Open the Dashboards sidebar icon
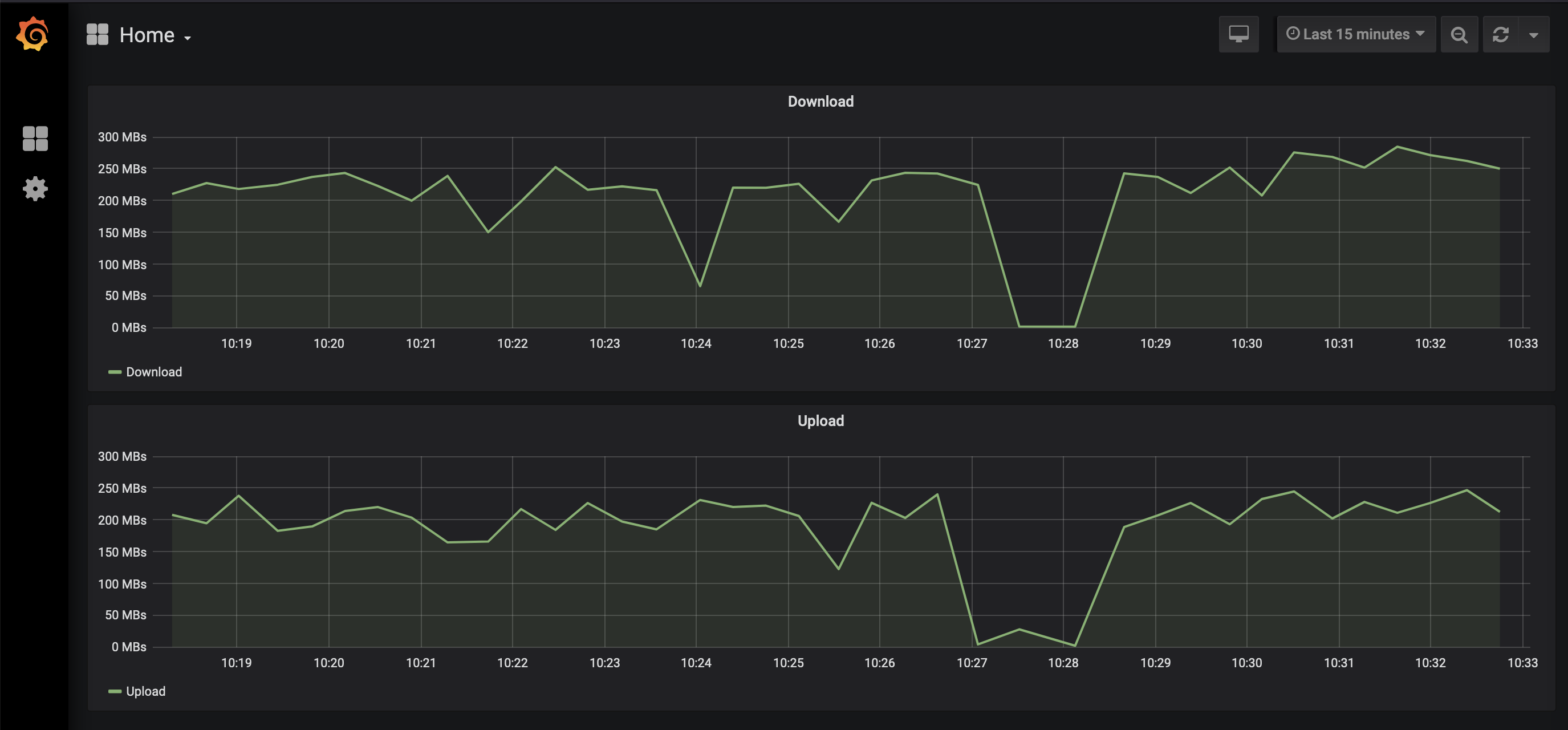The height and width of the screenshot is (730, 1568). (35, 138)
